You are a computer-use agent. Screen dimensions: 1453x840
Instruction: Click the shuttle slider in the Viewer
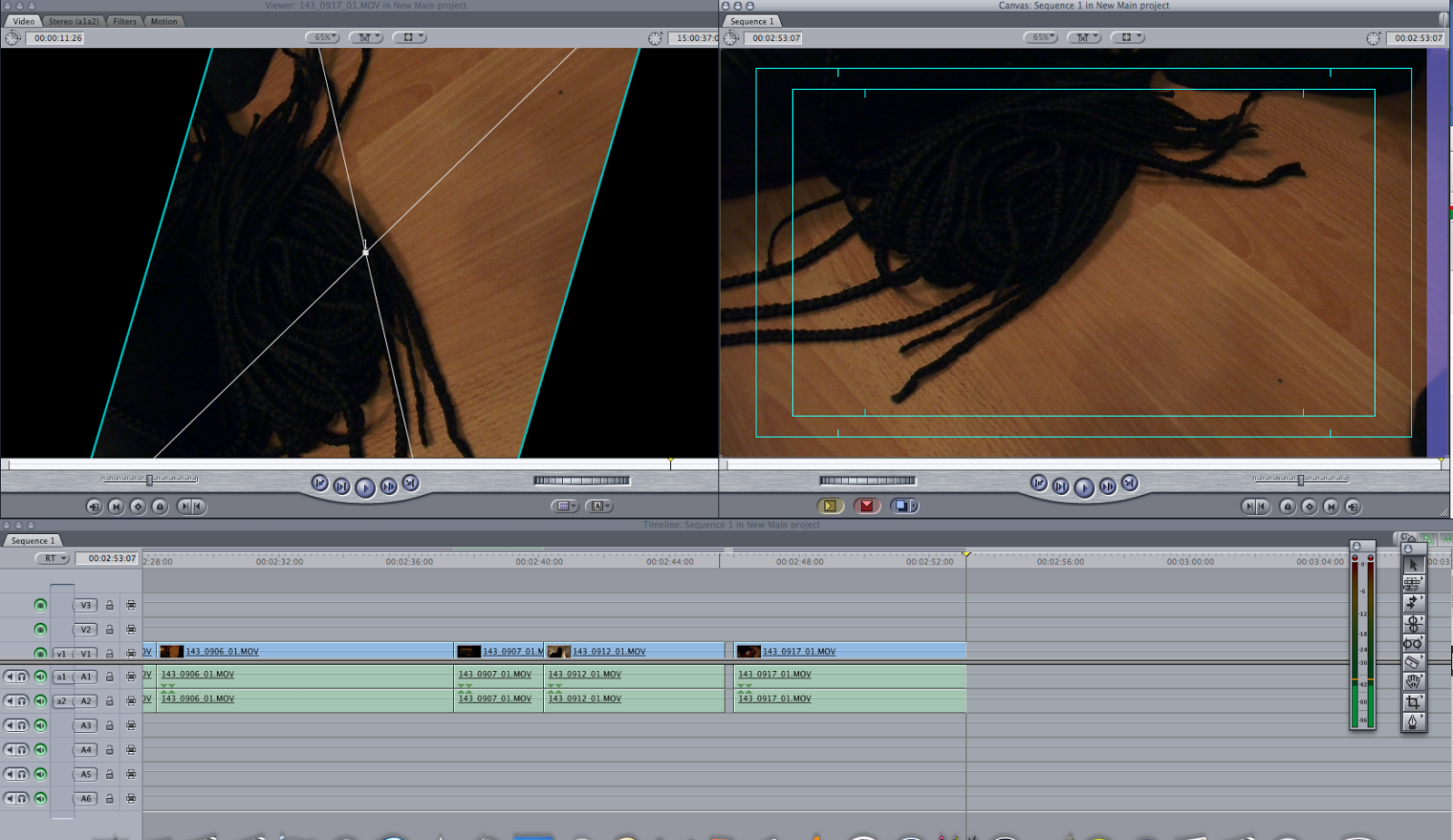pyautogui.click(x=148, y=479)
